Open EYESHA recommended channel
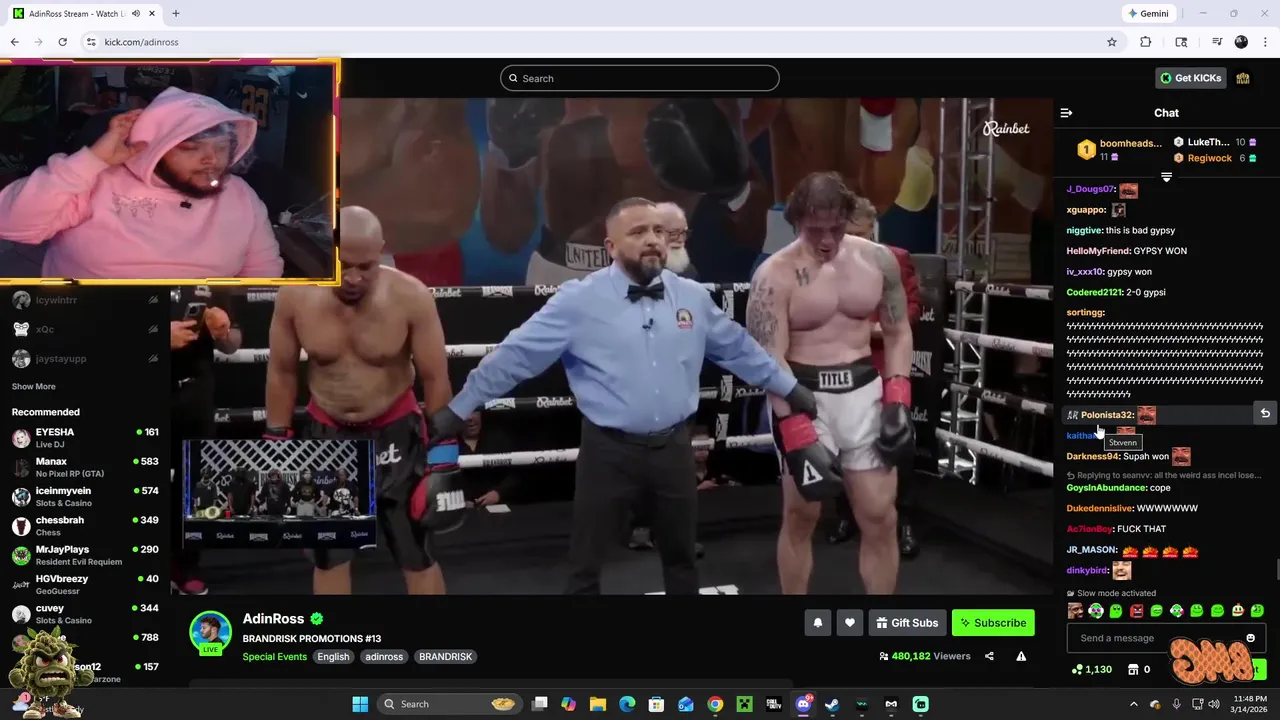1280x720 pixels. pos(85,438)
